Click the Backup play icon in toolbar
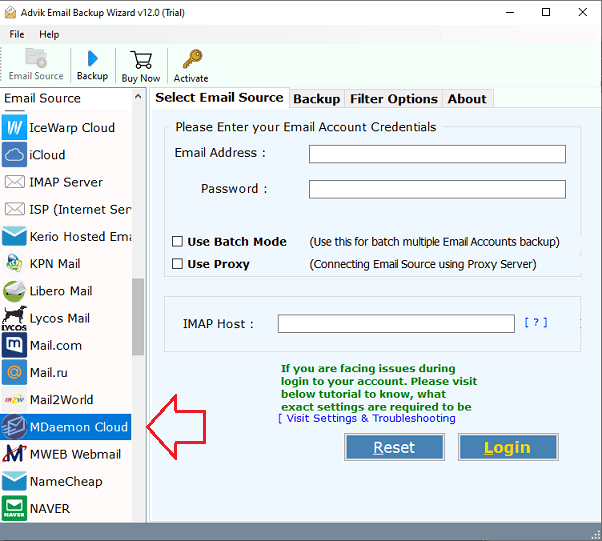Screen dimensions: 602x541 [92, 59]
